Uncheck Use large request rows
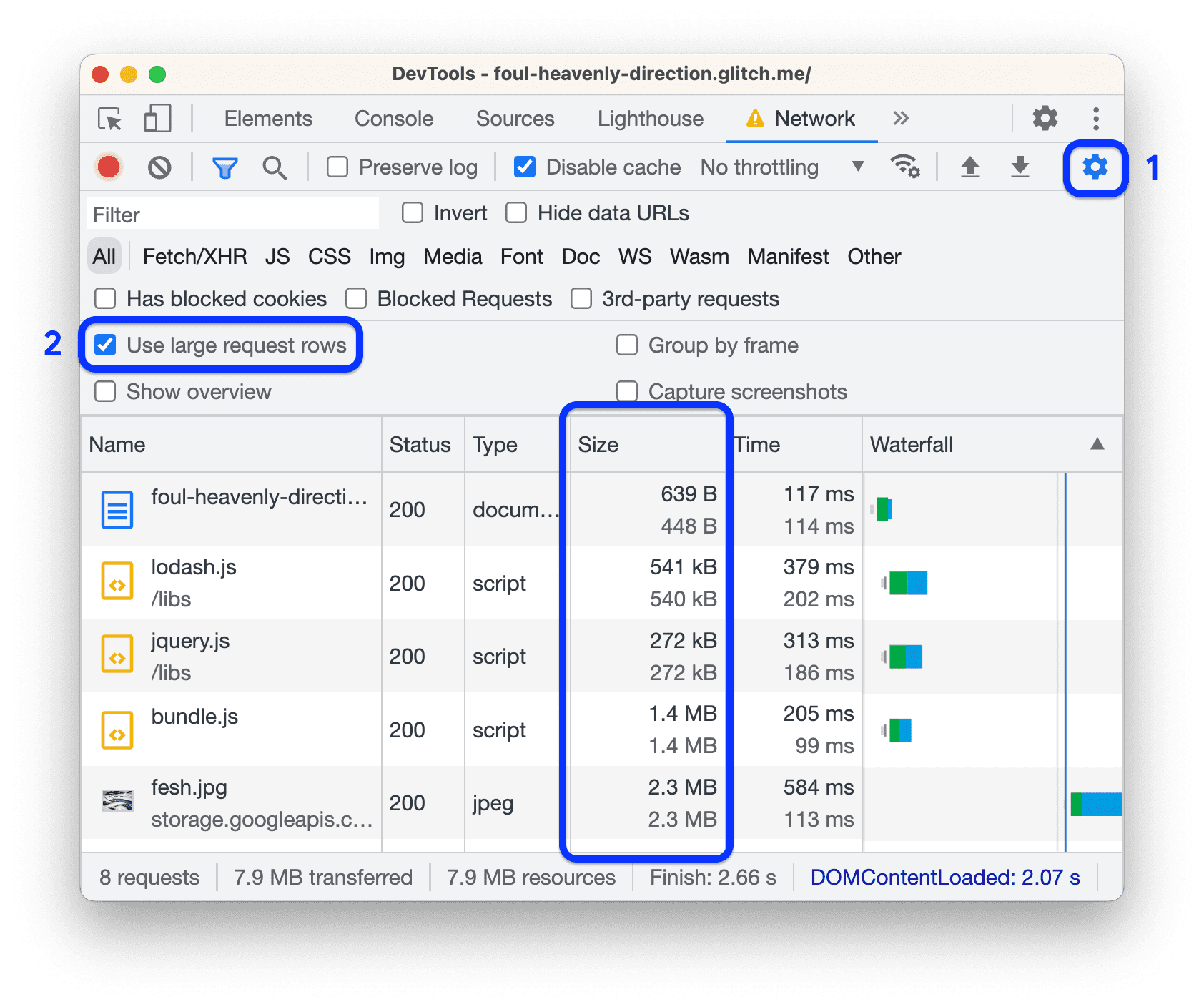 (x=106, y=345)
